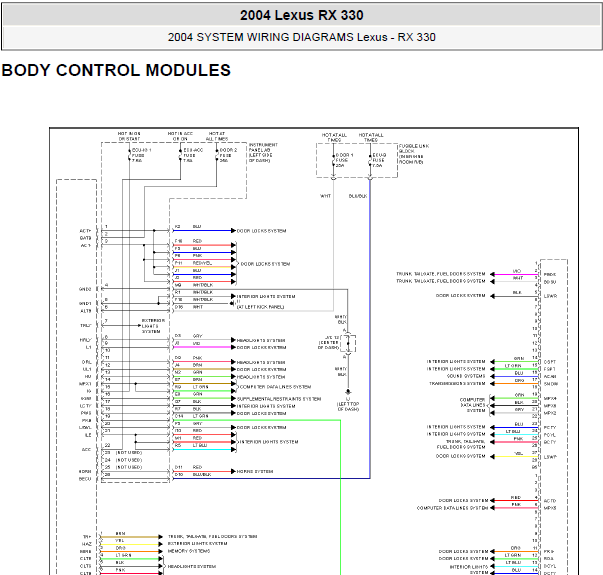
Task: Click the '23 (NOT USED)' pin entry
Action: point(123,453)
